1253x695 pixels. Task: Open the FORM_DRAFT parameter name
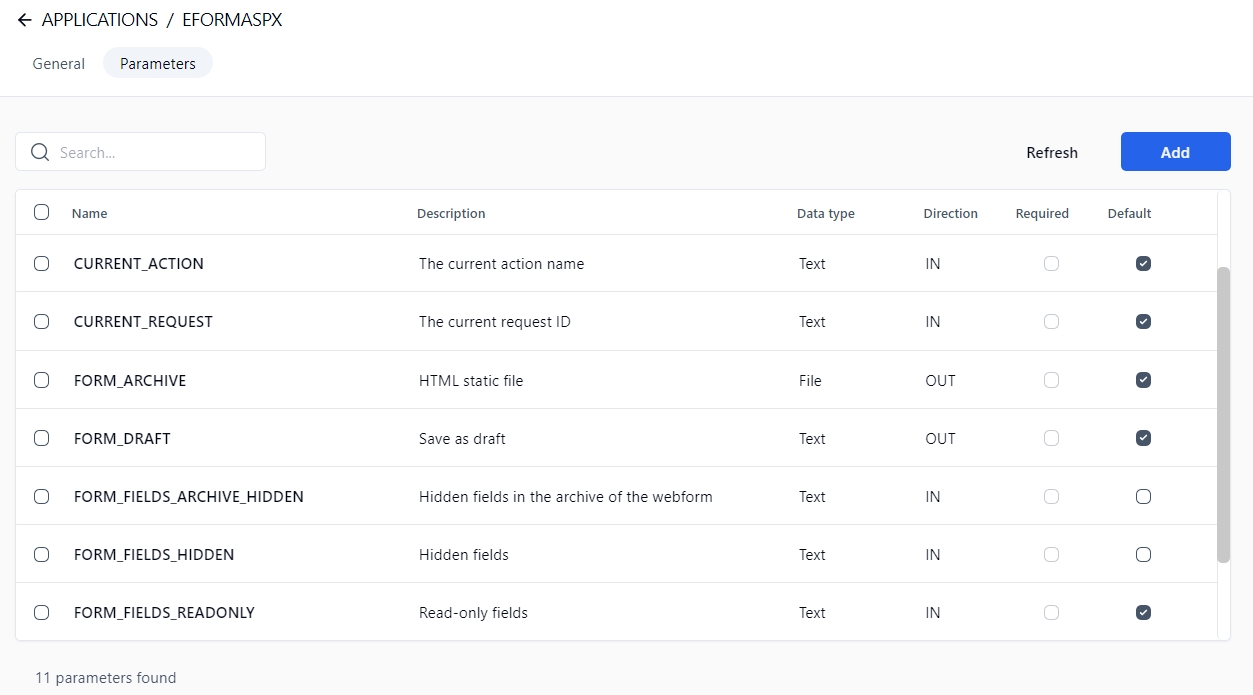coord(122,438)
